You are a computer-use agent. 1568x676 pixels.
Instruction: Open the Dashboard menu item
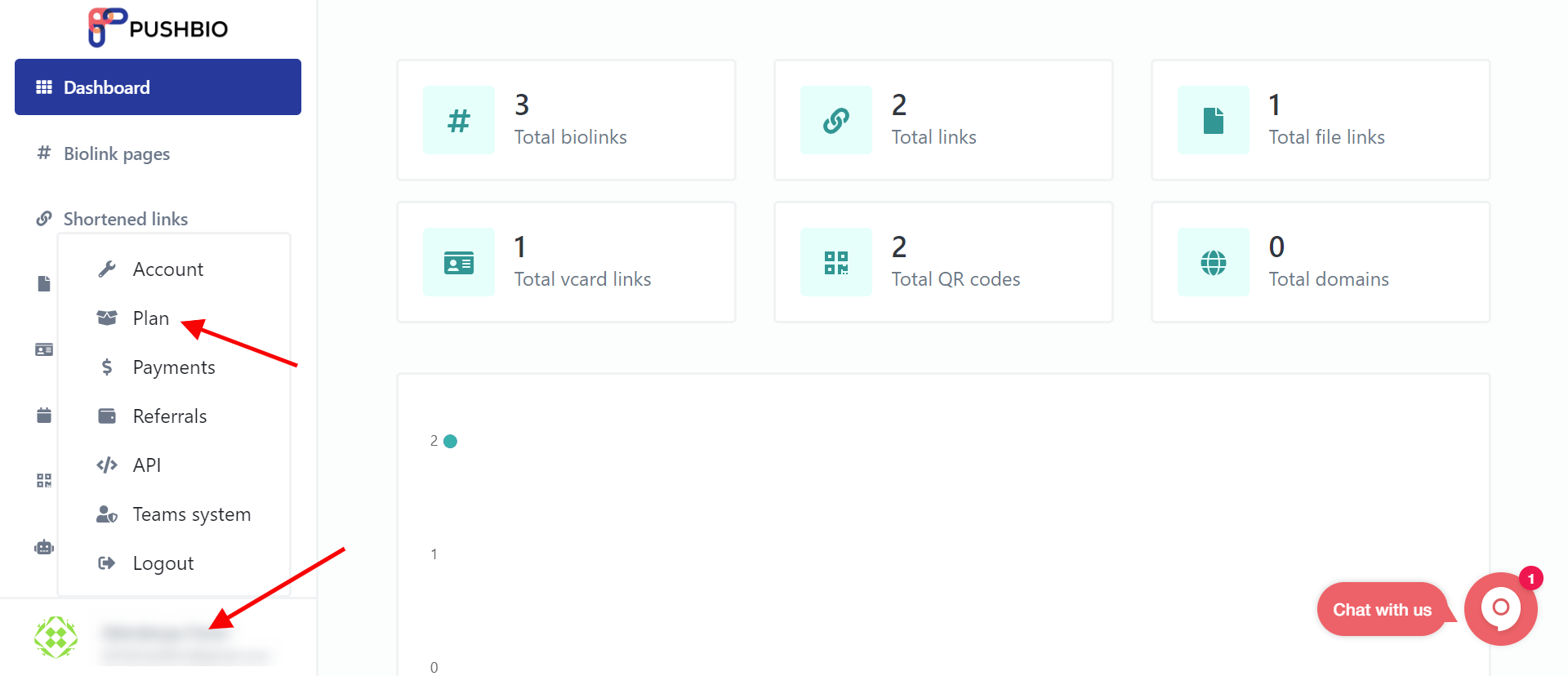tap(158, 87)
